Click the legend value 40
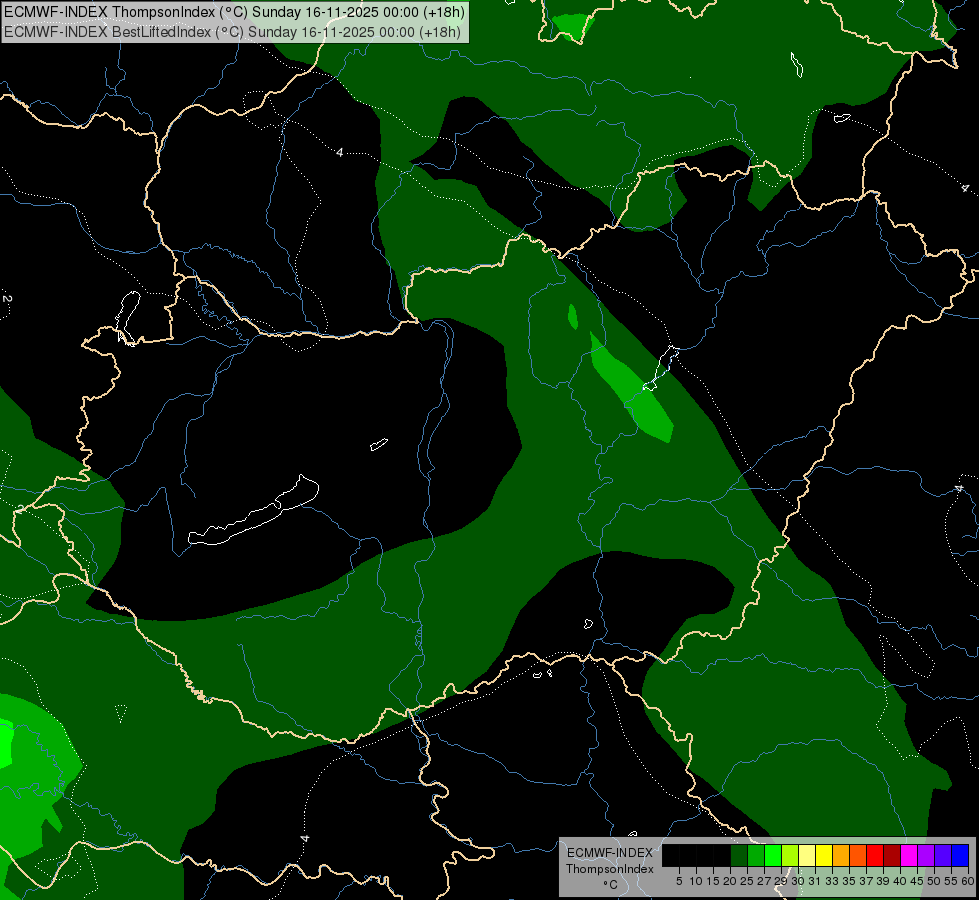Image resolution: width=979 pixels, height=900 pixels. coord(900,881)
